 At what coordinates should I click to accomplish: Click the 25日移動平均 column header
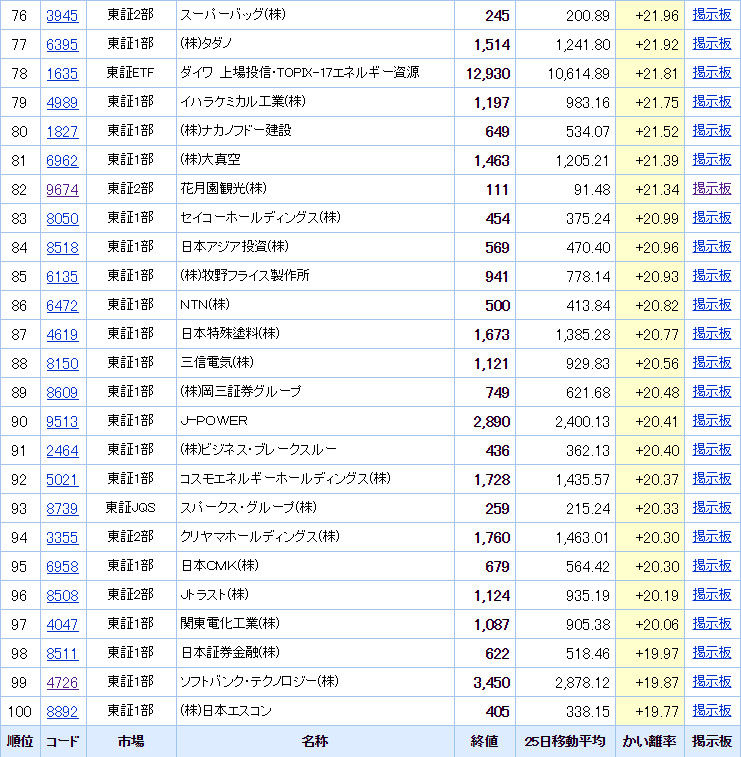565,741
